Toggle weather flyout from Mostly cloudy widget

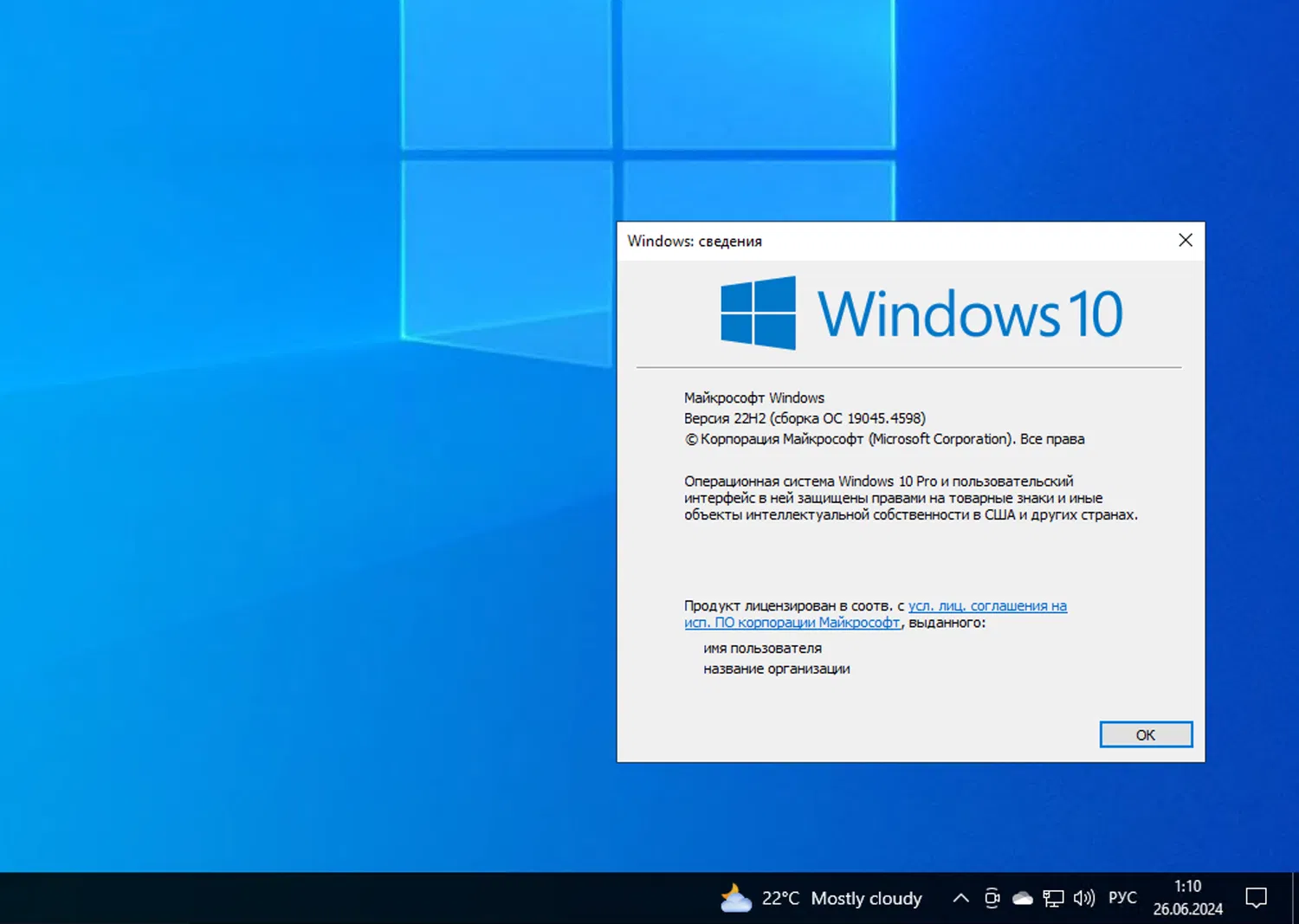866,898
